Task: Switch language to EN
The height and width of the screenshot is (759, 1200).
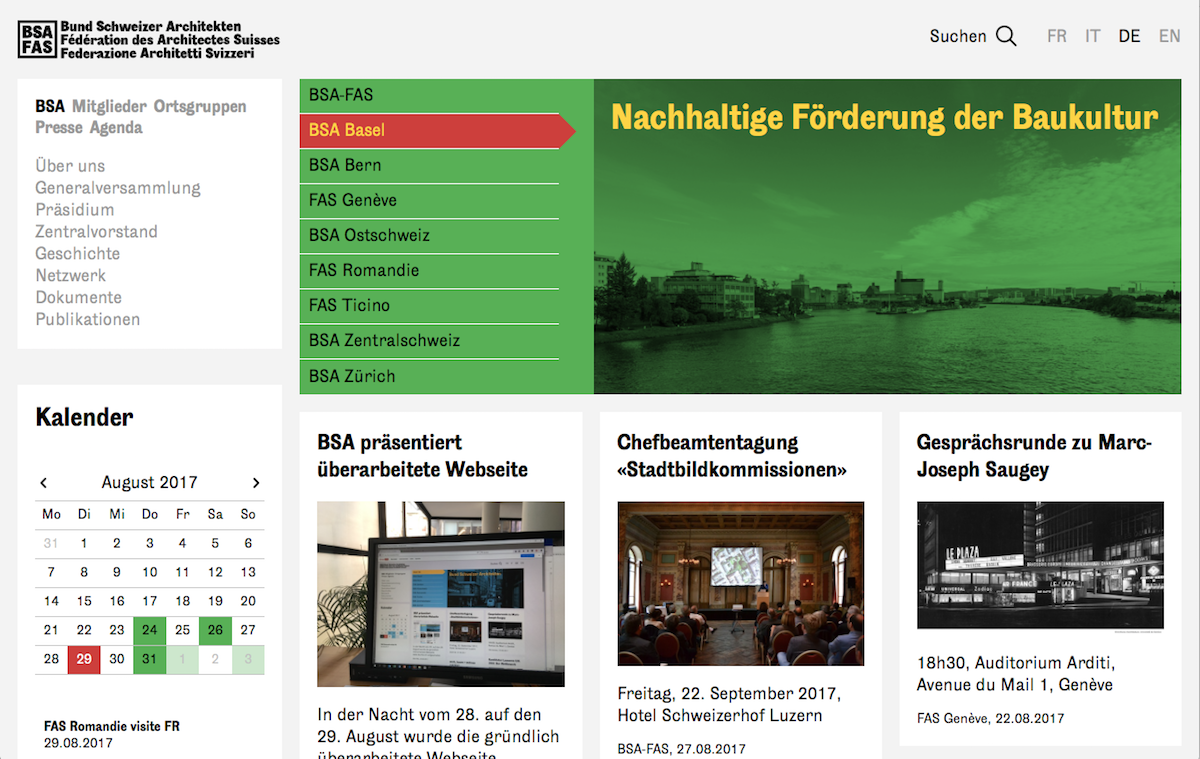Action: [x=1169, y=37]
